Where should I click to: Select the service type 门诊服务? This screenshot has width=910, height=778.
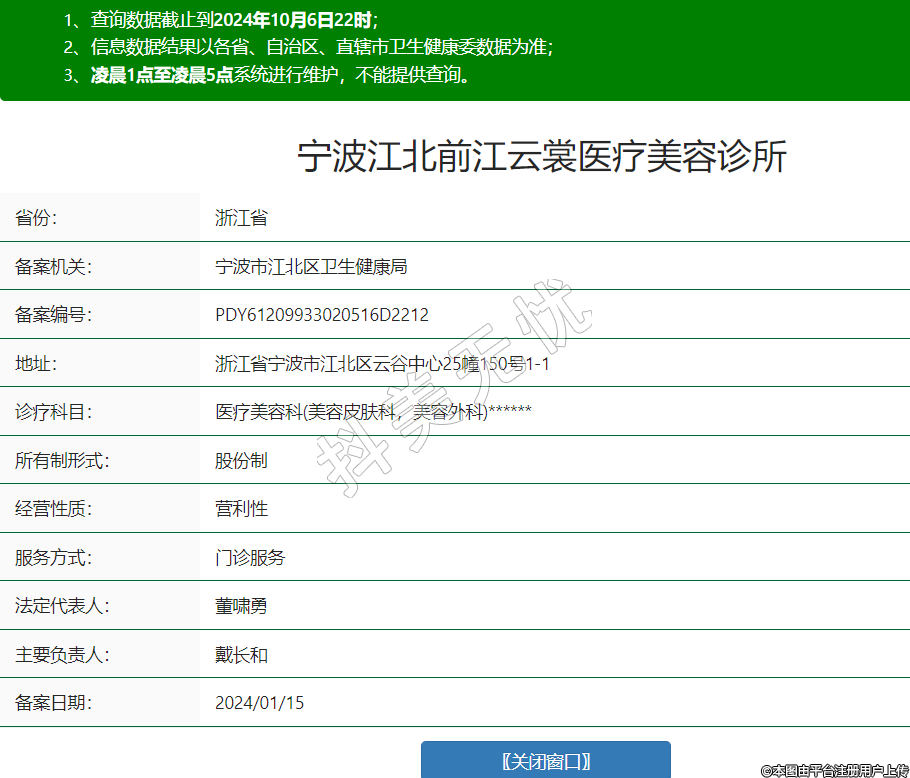coord(250,557)
